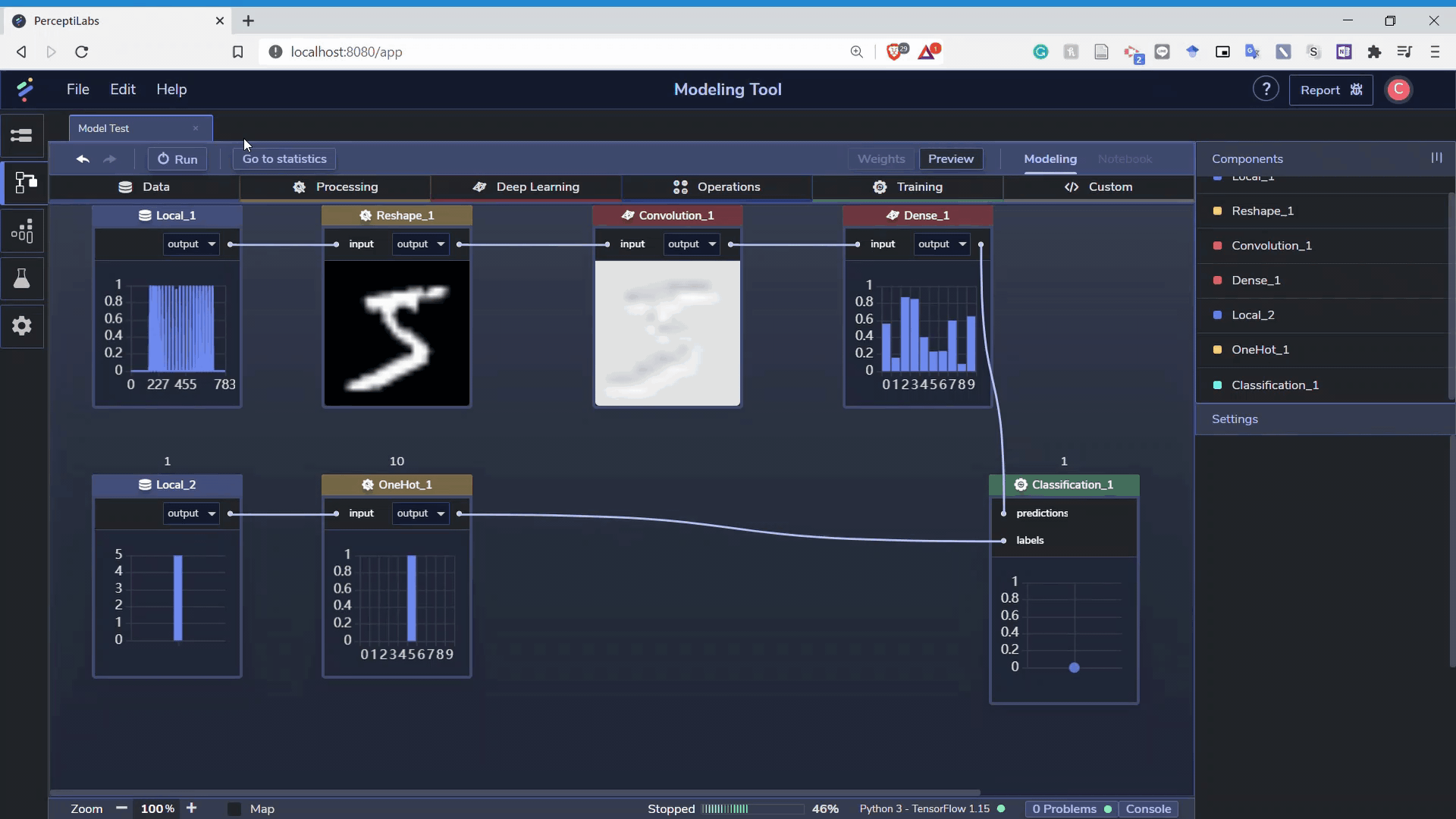Open the statistics view from the sidebar

click(22, 231)
